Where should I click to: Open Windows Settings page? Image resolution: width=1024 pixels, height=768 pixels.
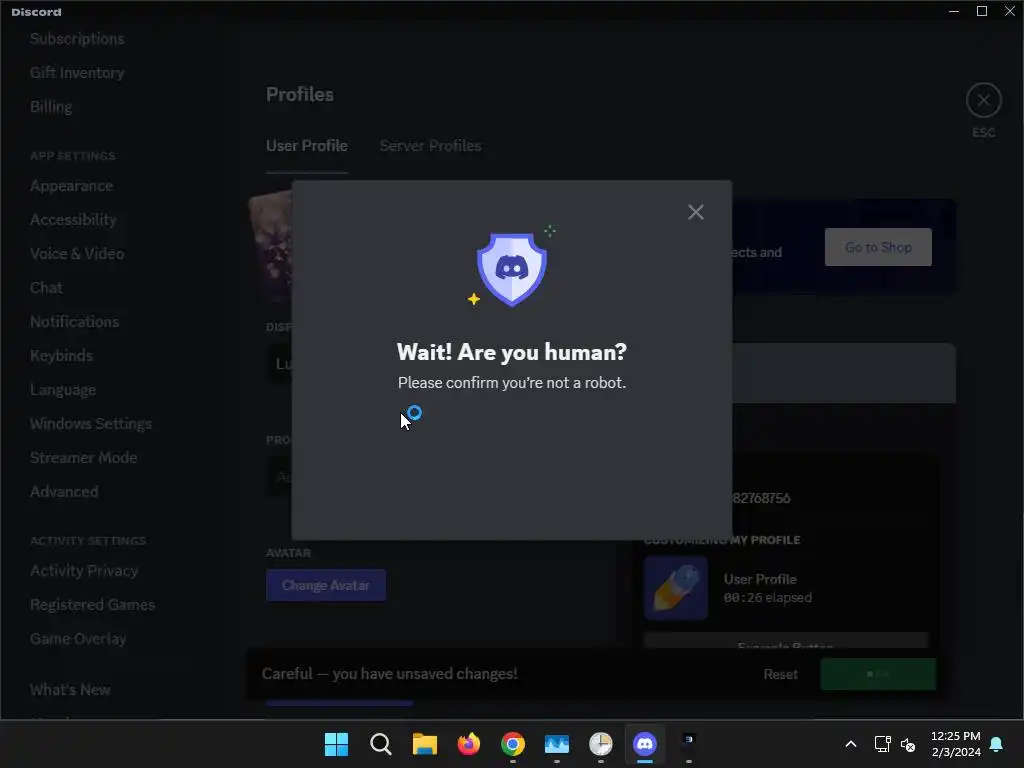[91, 424]
